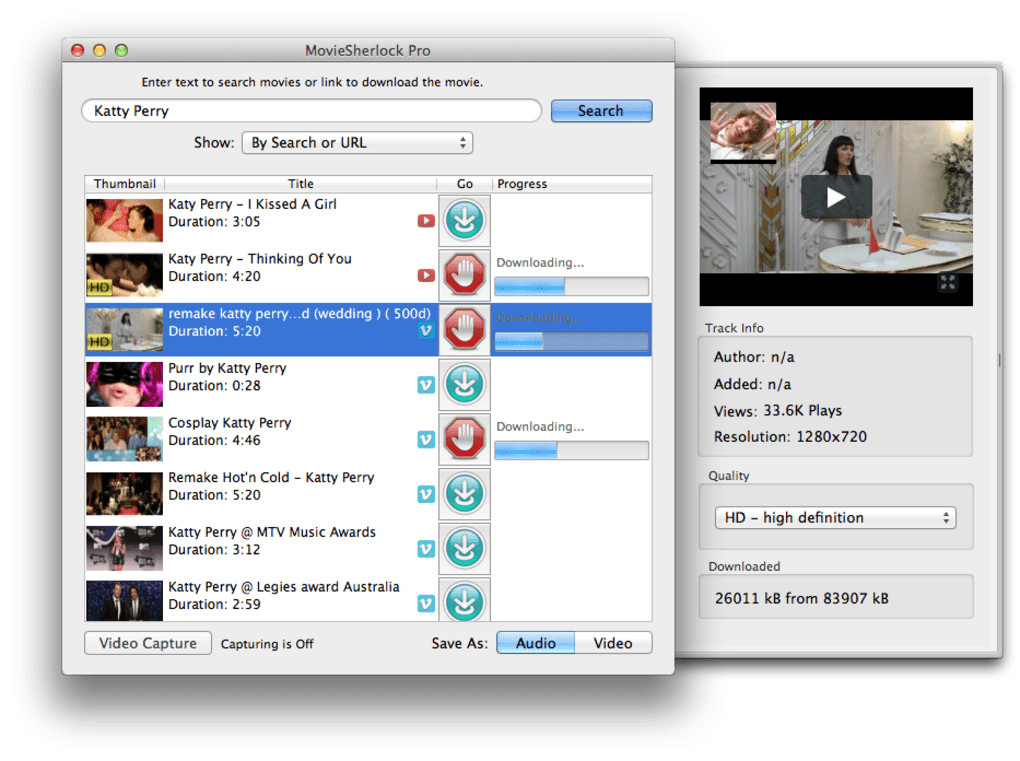Play the preview video
Viewport: 1020px width, 761px height.
836,197
